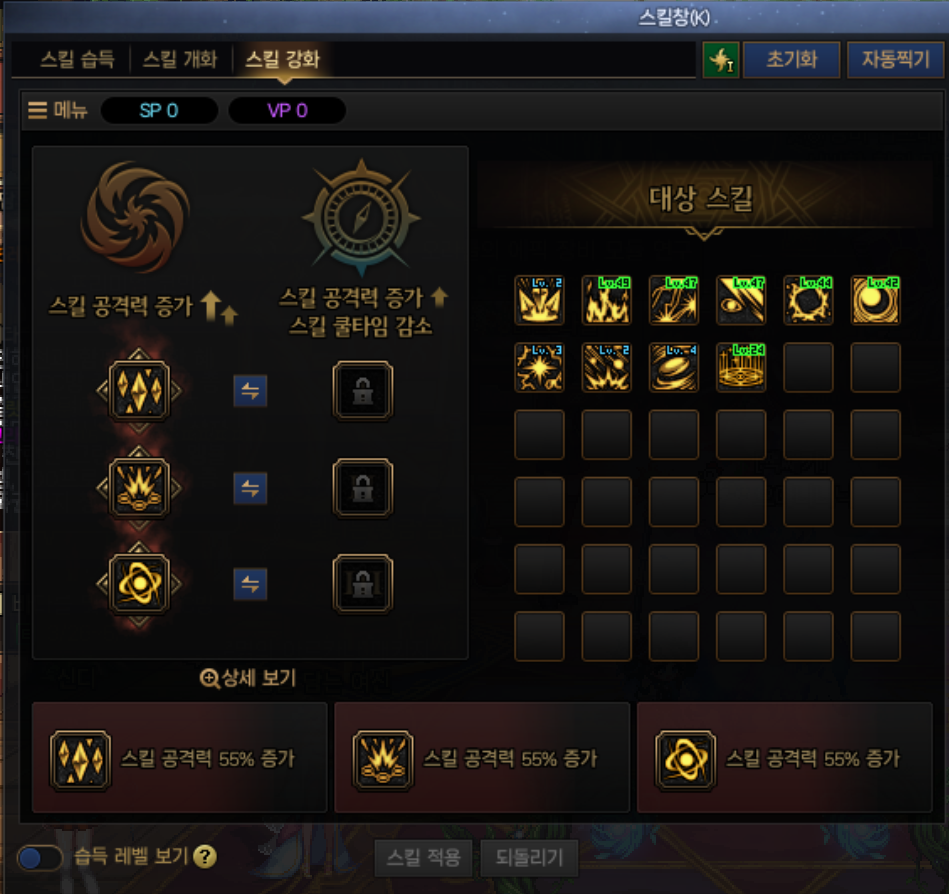Swap the first enhancement type with arrows

pyautogui.click(x=251, y=391)
